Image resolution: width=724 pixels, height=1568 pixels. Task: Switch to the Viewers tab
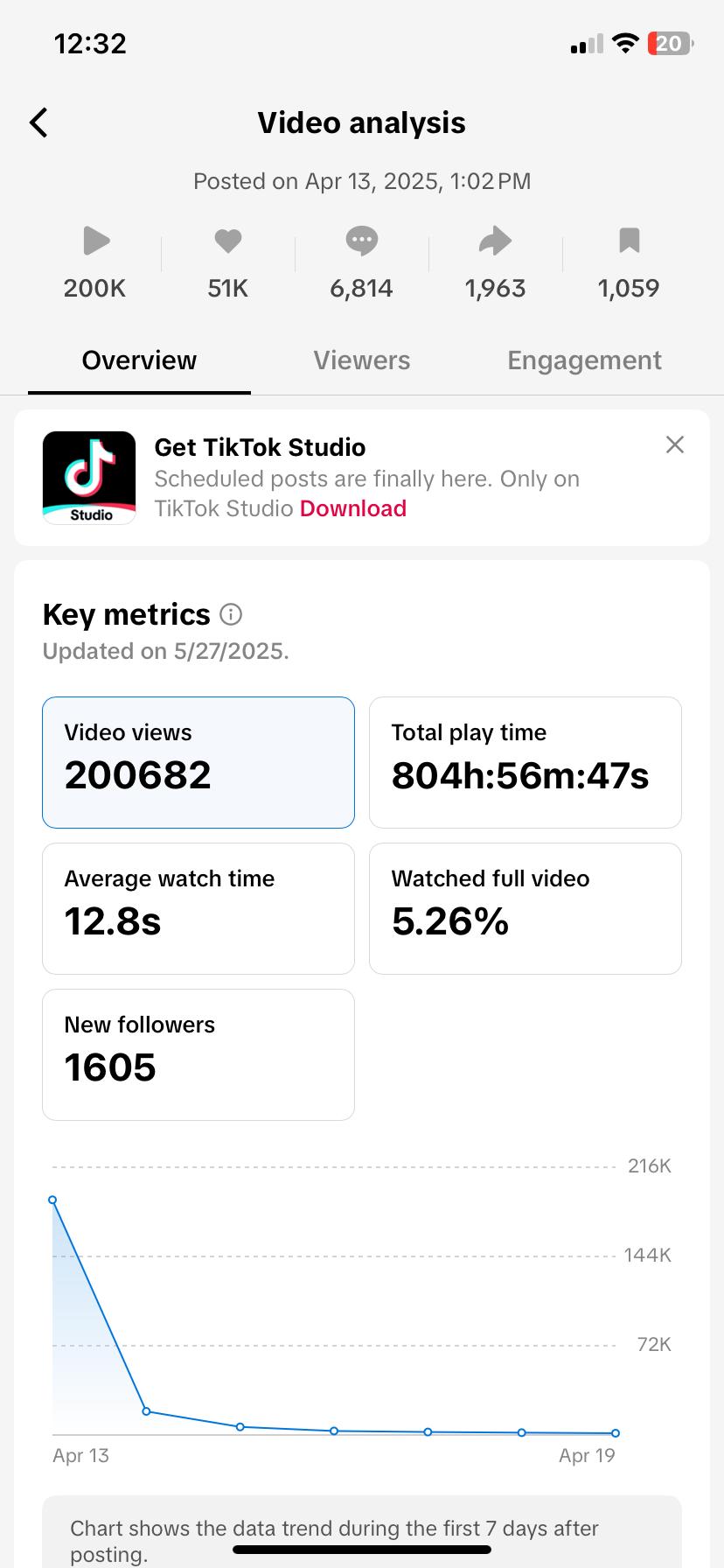(362, 360)
